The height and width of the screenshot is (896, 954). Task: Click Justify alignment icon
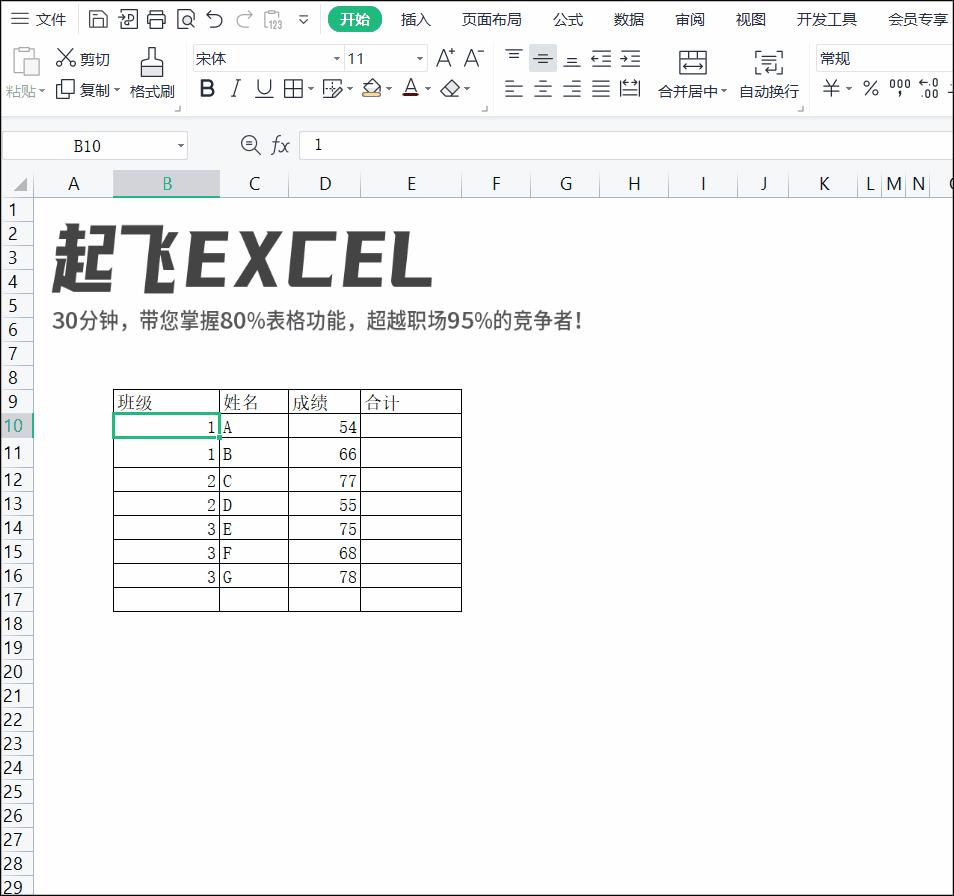[601, 89]
